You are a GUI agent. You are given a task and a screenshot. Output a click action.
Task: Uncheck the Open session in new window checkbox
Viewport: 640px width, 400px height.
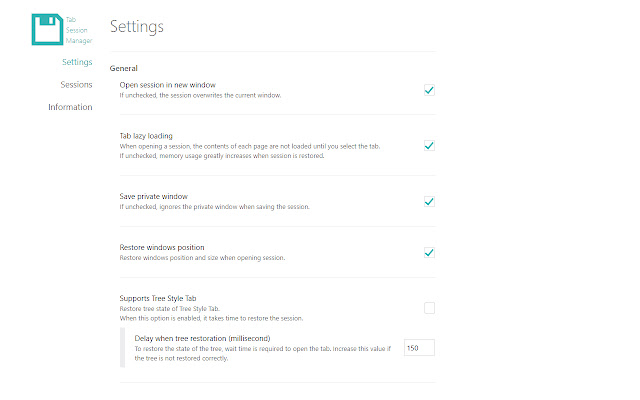(x=428, y=90)
